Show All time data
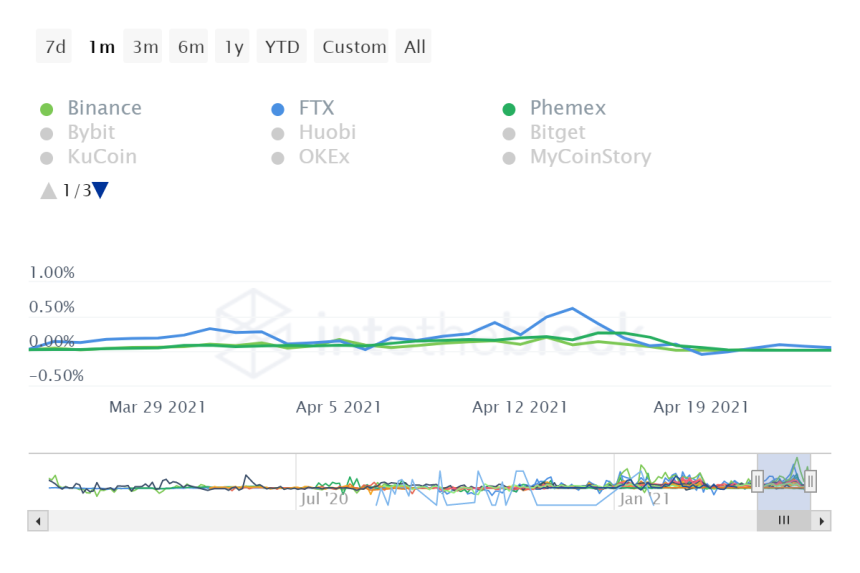This screenshot has width=860, height=573. [x=414, y=47]
